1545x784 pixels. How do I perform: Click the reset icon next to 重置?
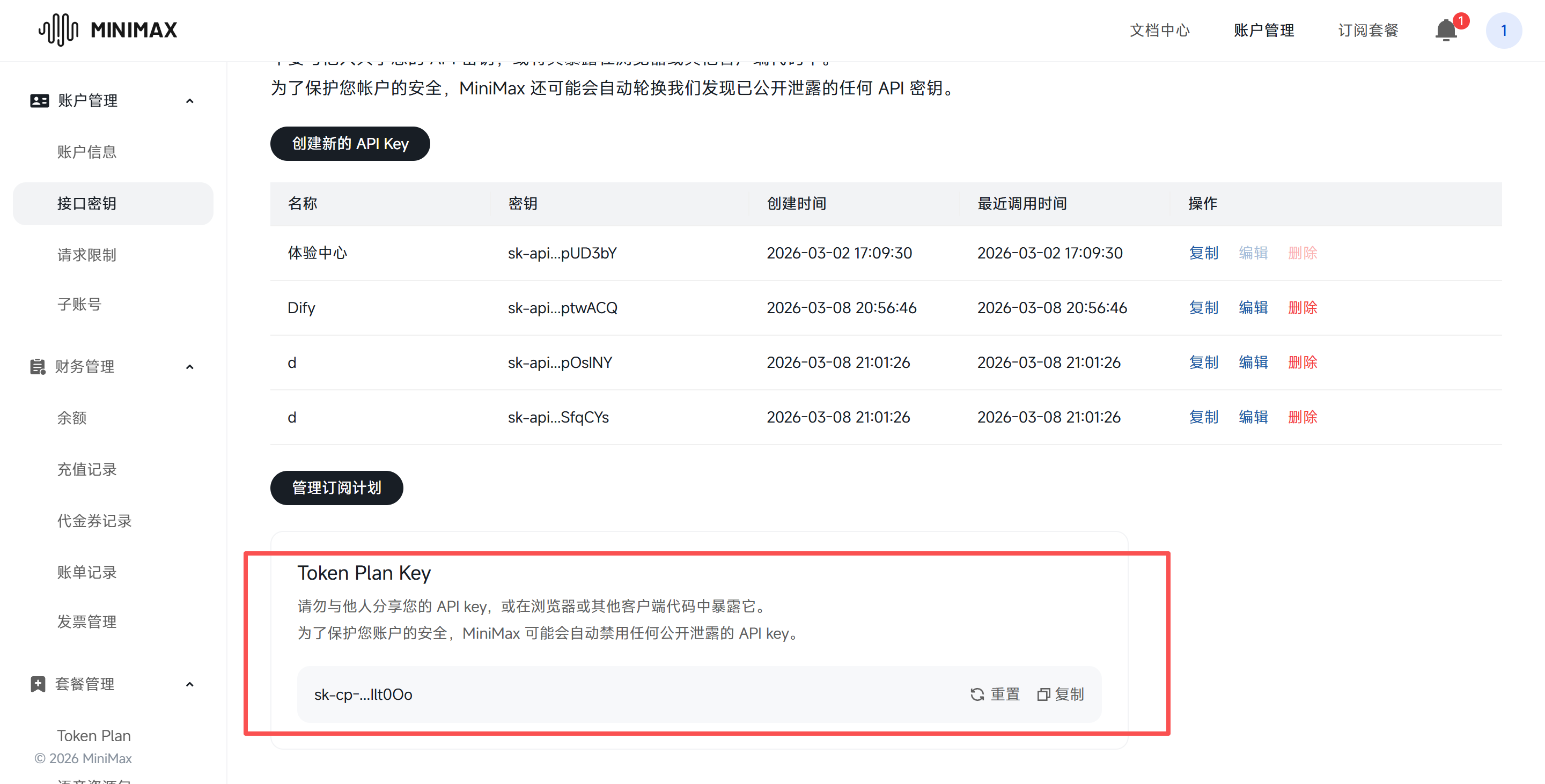click(977, 694)
